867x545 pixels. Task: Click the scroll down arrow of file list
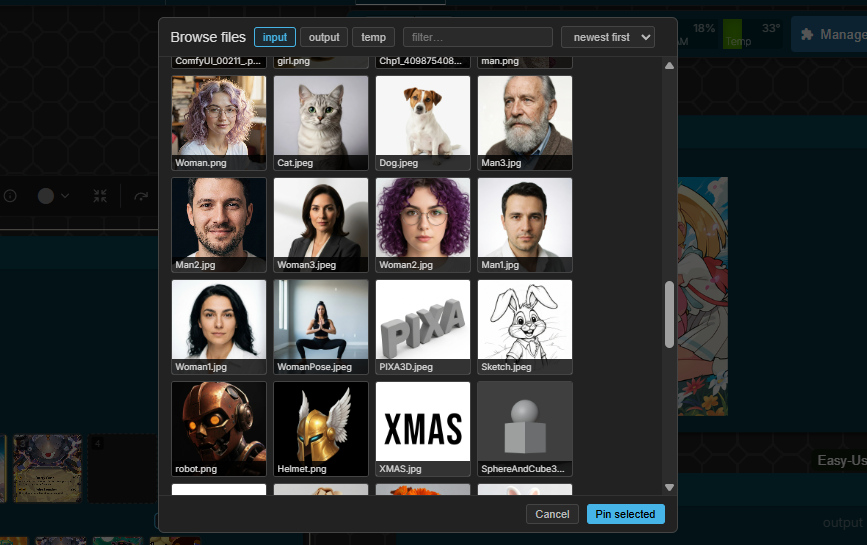pos(669,488)
